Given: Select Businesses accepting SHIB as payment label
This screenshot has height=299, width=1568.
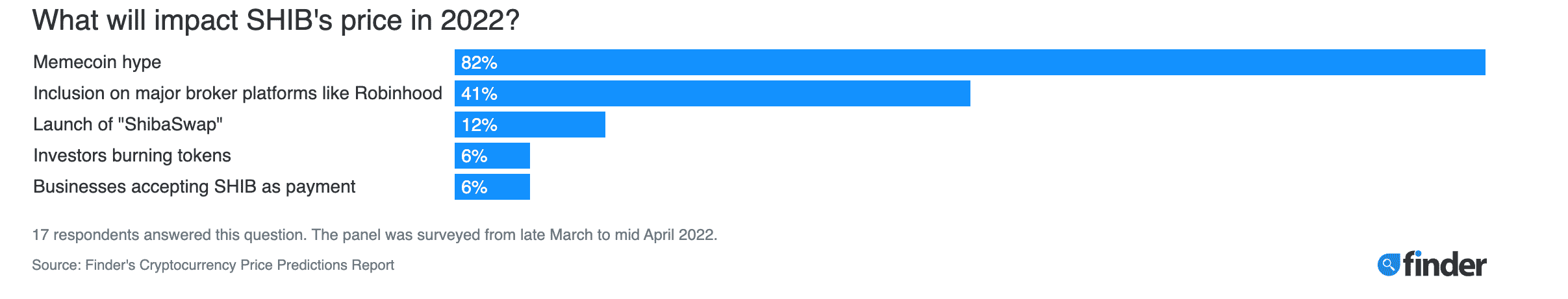Looking at the screenshot, I should (194, 187).
